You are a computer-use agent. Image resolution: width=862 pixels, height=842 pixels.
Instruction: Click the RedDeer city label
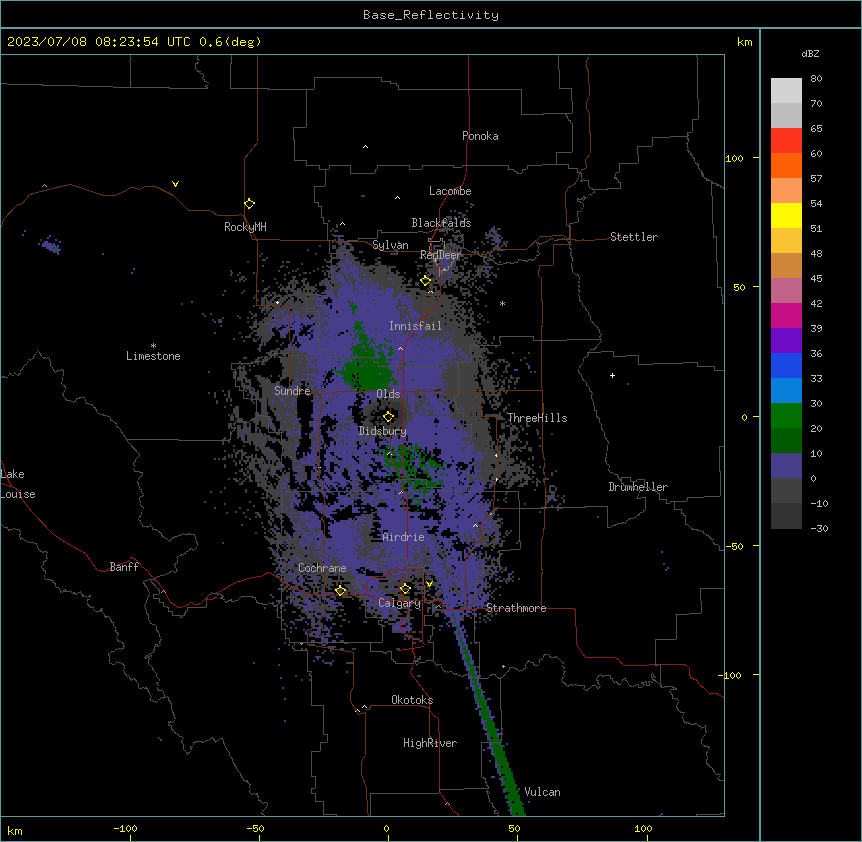click(440, 255)
